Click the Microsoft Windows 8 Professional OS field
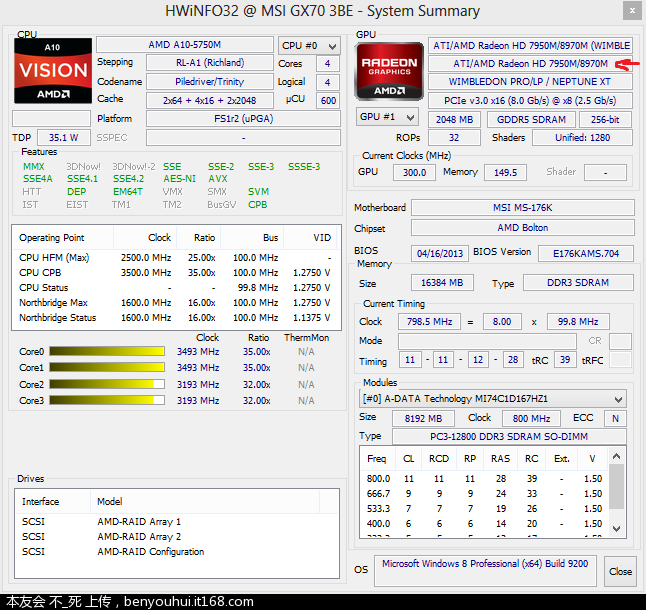The image size is (646, 610). pos(485,570)
